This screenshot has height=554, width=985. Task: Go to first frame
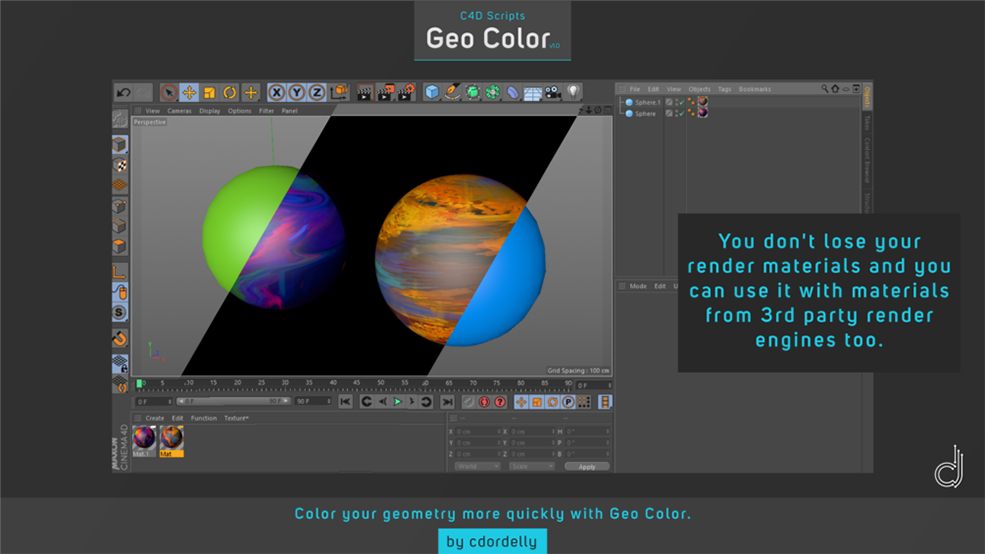(x=345, y=402)
